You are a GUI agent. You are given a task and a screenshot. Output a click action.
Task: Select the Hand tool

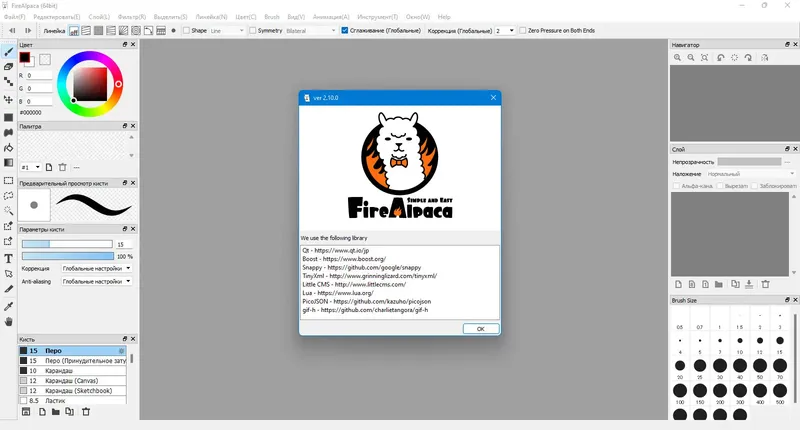pos(8,322)
